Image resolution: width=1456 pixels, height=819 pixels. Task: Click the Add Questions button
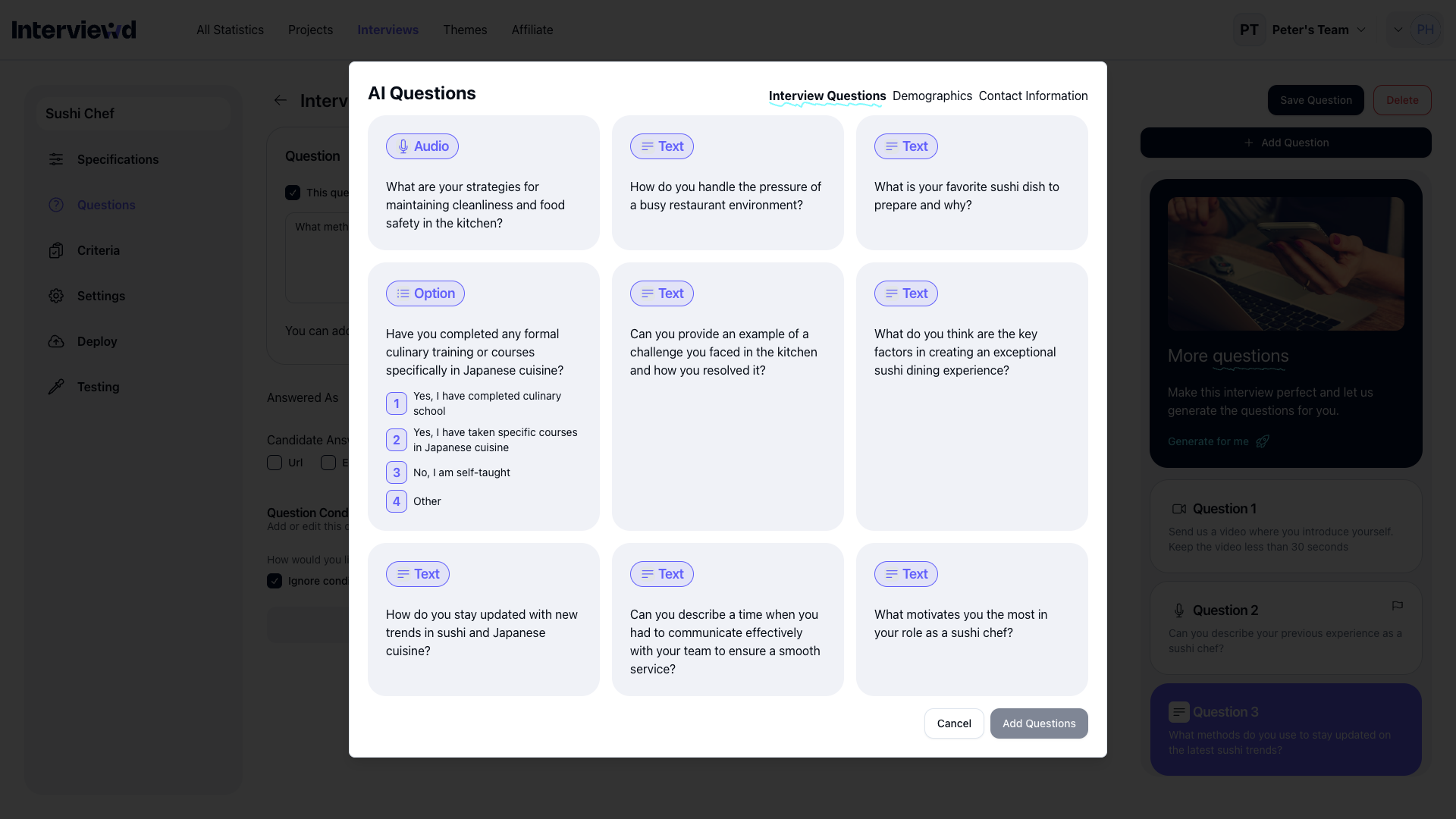click(x=1039, y=723)
